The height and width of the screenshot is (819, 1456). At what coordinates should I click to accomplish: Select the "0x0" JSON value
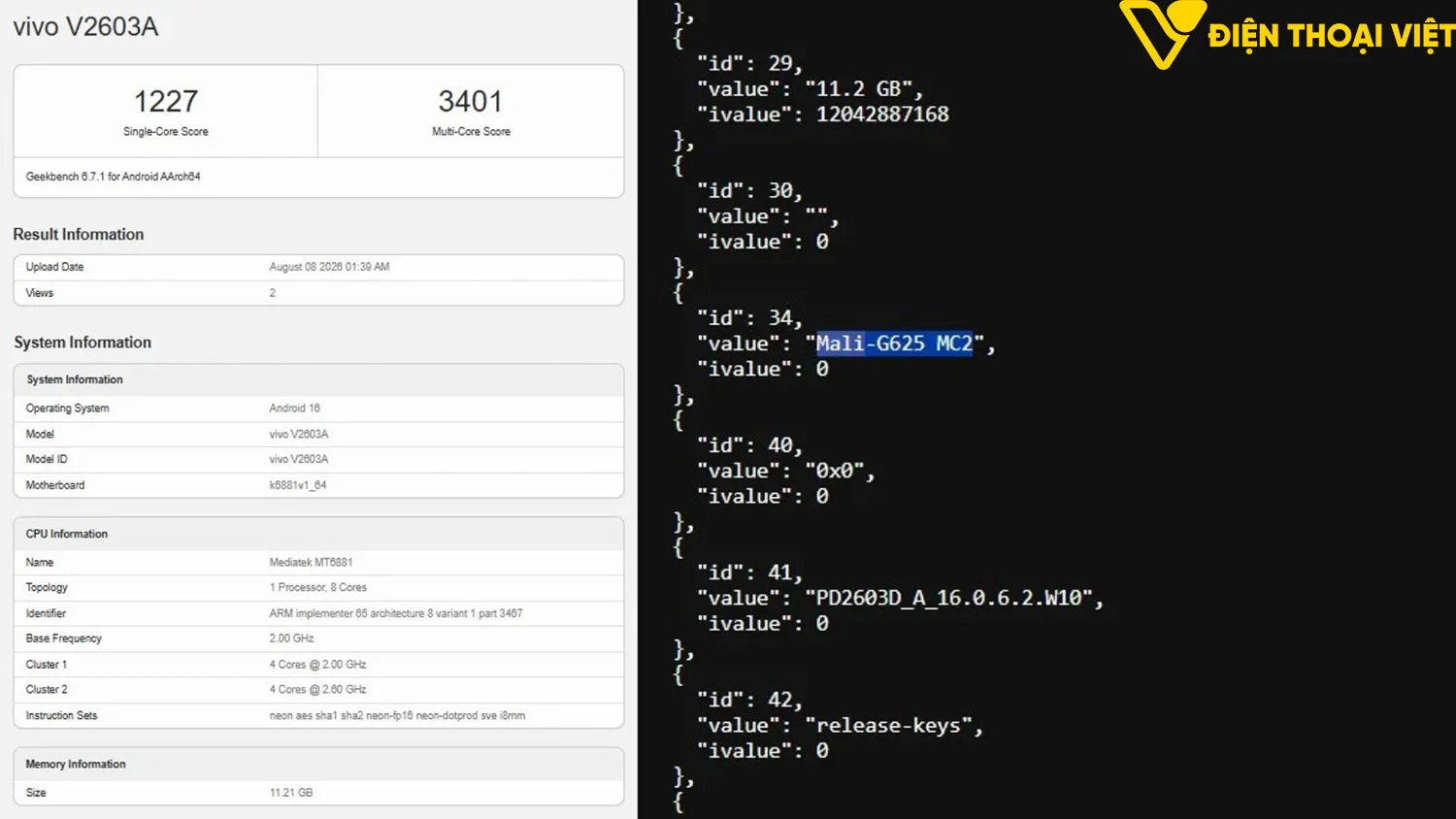[835, 472]
